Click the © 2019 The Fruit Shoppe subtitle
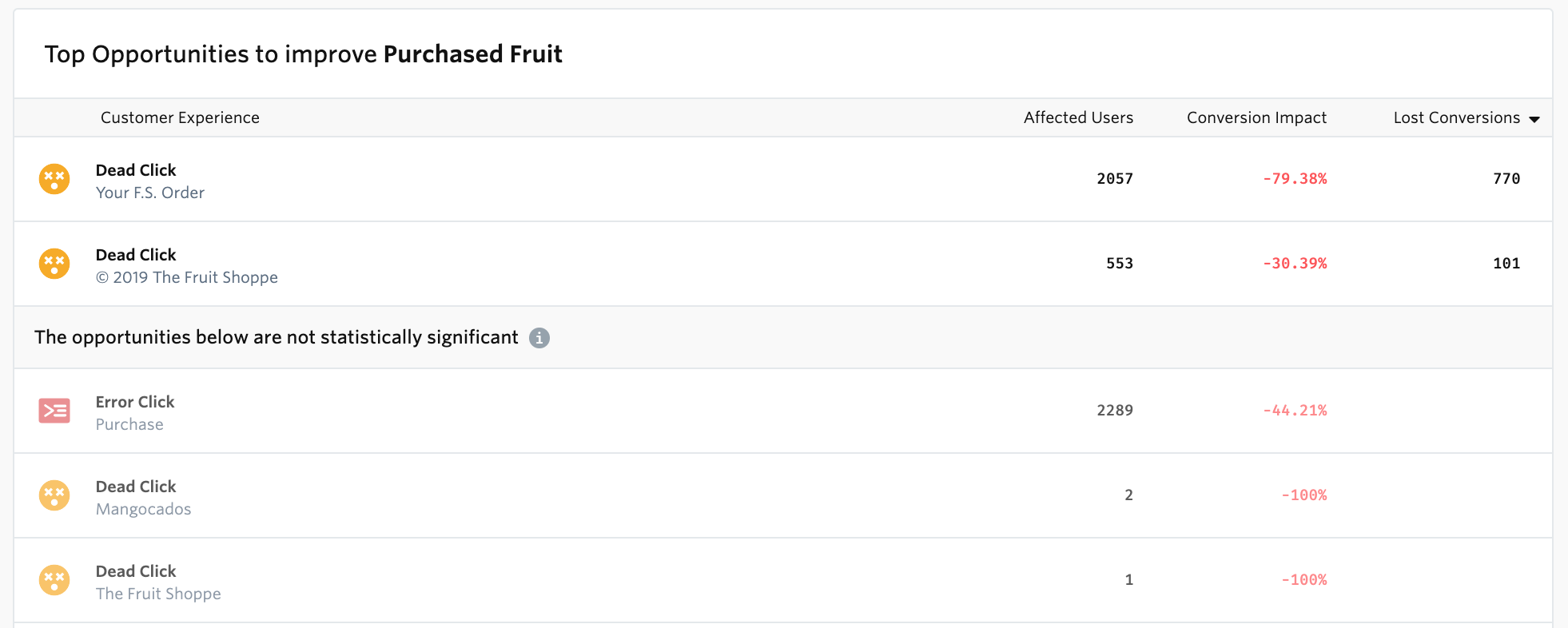This screenshot has height=628, width=1568. 187,277
